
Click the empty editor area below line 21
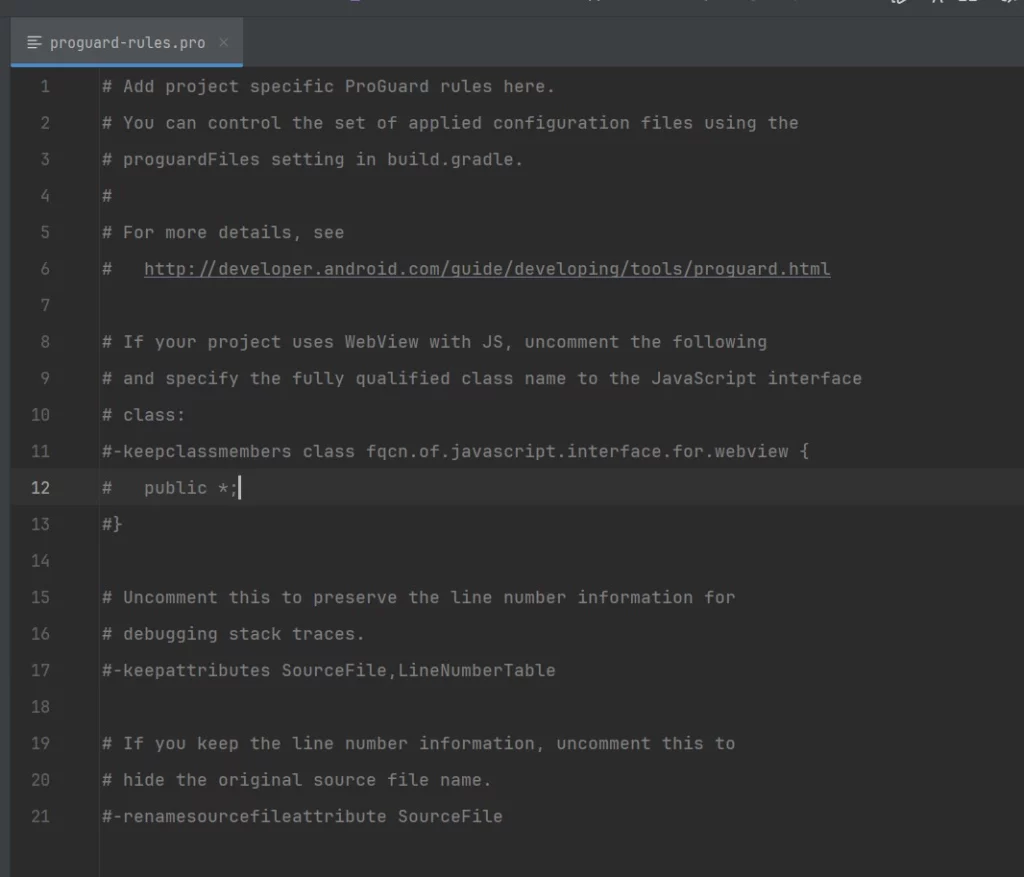click(500, 850)
